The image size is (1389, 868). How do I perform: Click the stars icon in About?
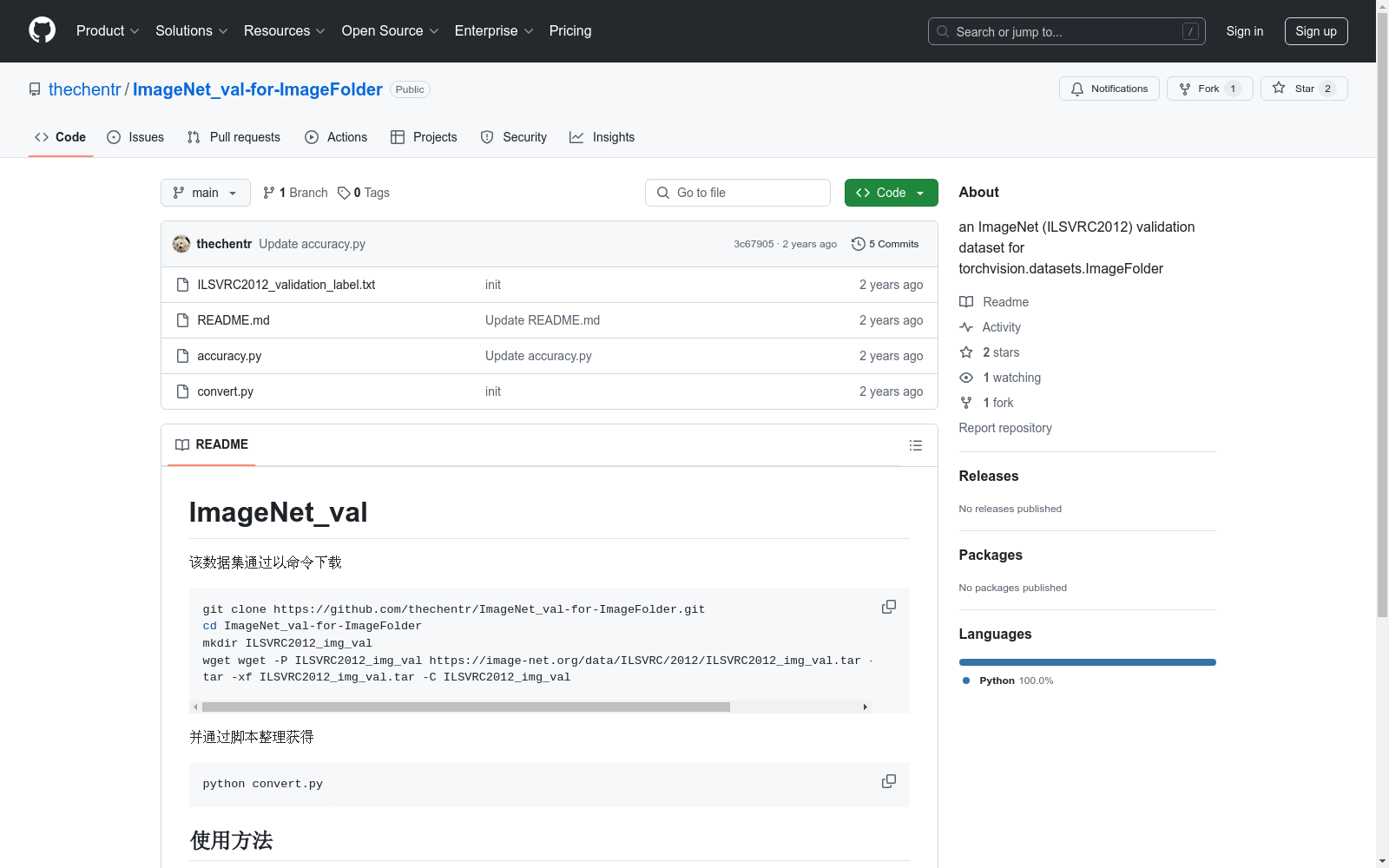point(966,352)
